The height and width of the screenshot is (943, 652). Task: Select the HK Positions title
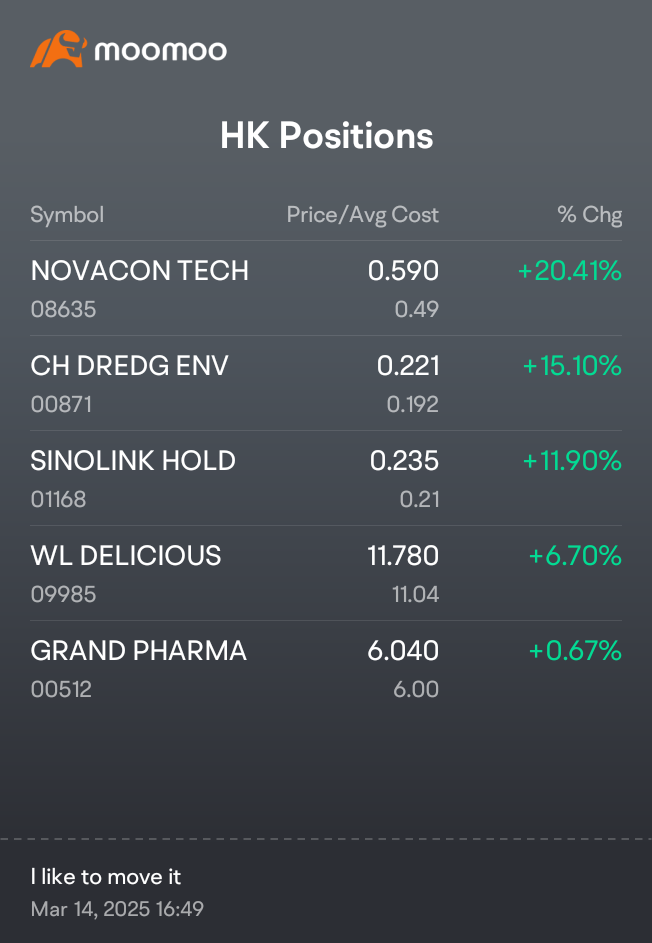point(326,135)
